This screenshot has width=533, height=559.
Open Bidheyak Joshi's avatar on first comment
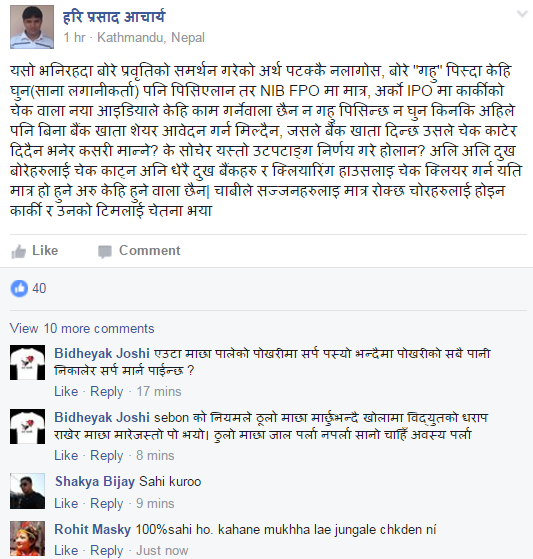click(x=27, y=362)
